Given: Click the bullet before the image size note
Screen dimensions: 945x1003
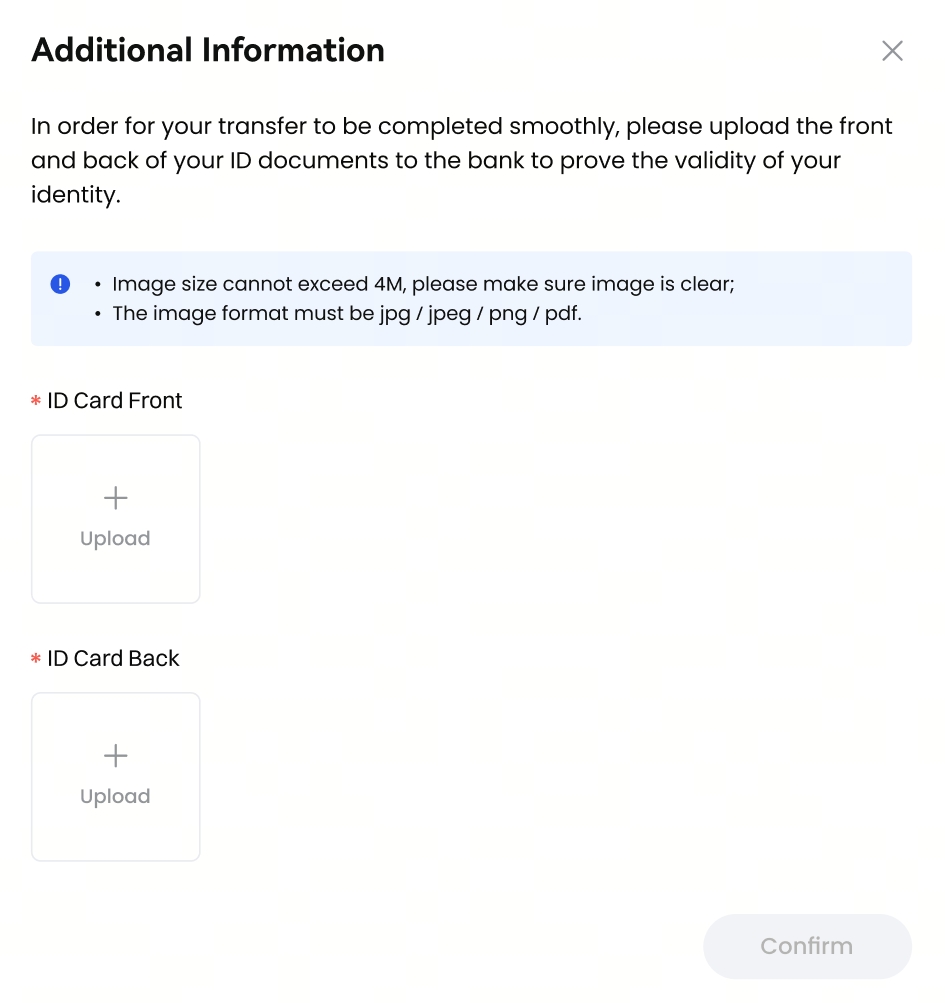Looking at the screenshot, I should click(98, 284).
